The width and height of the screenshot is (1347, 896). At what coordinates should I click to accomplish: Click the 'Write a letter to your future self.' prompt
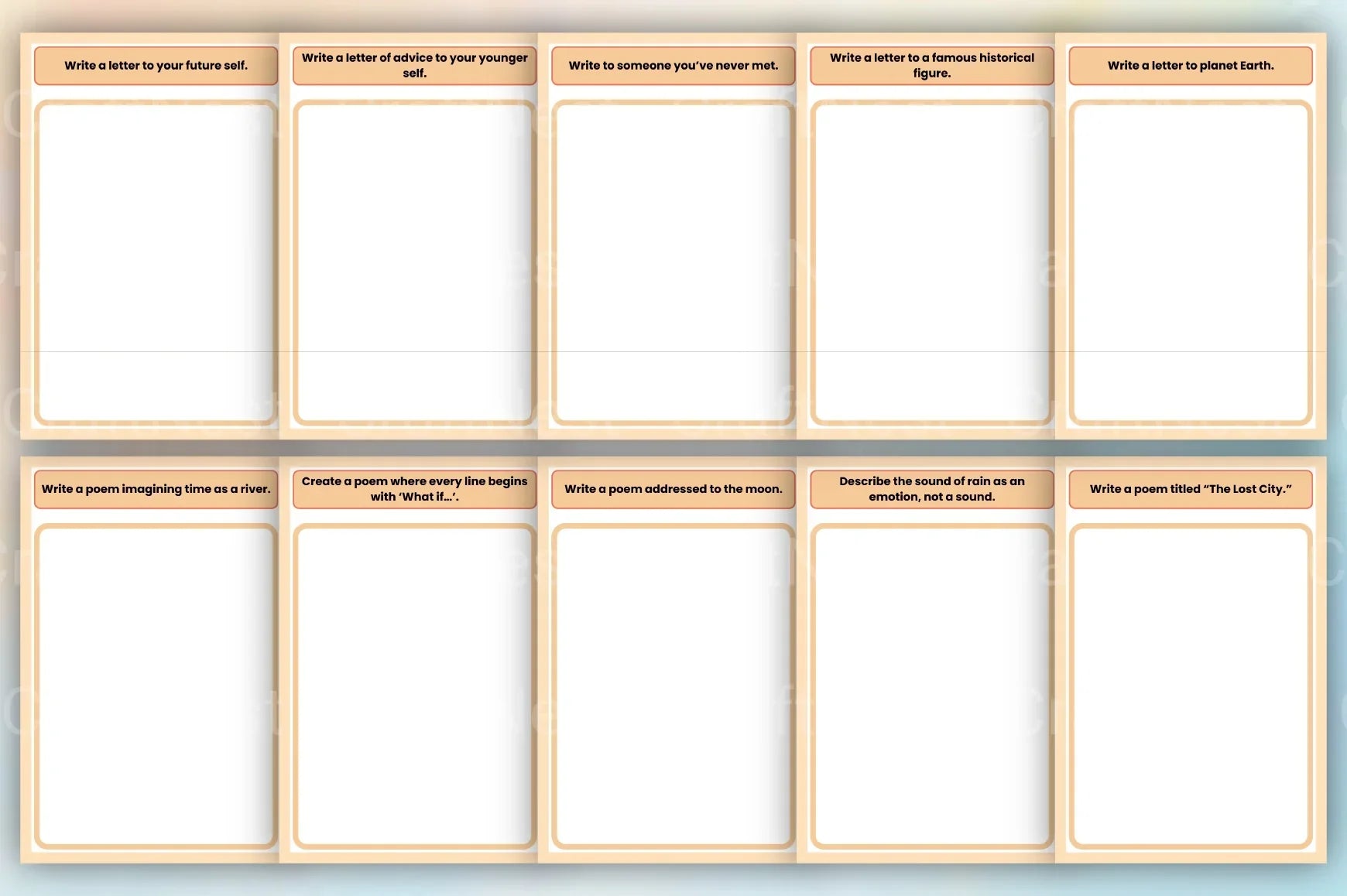pos(156,66)
